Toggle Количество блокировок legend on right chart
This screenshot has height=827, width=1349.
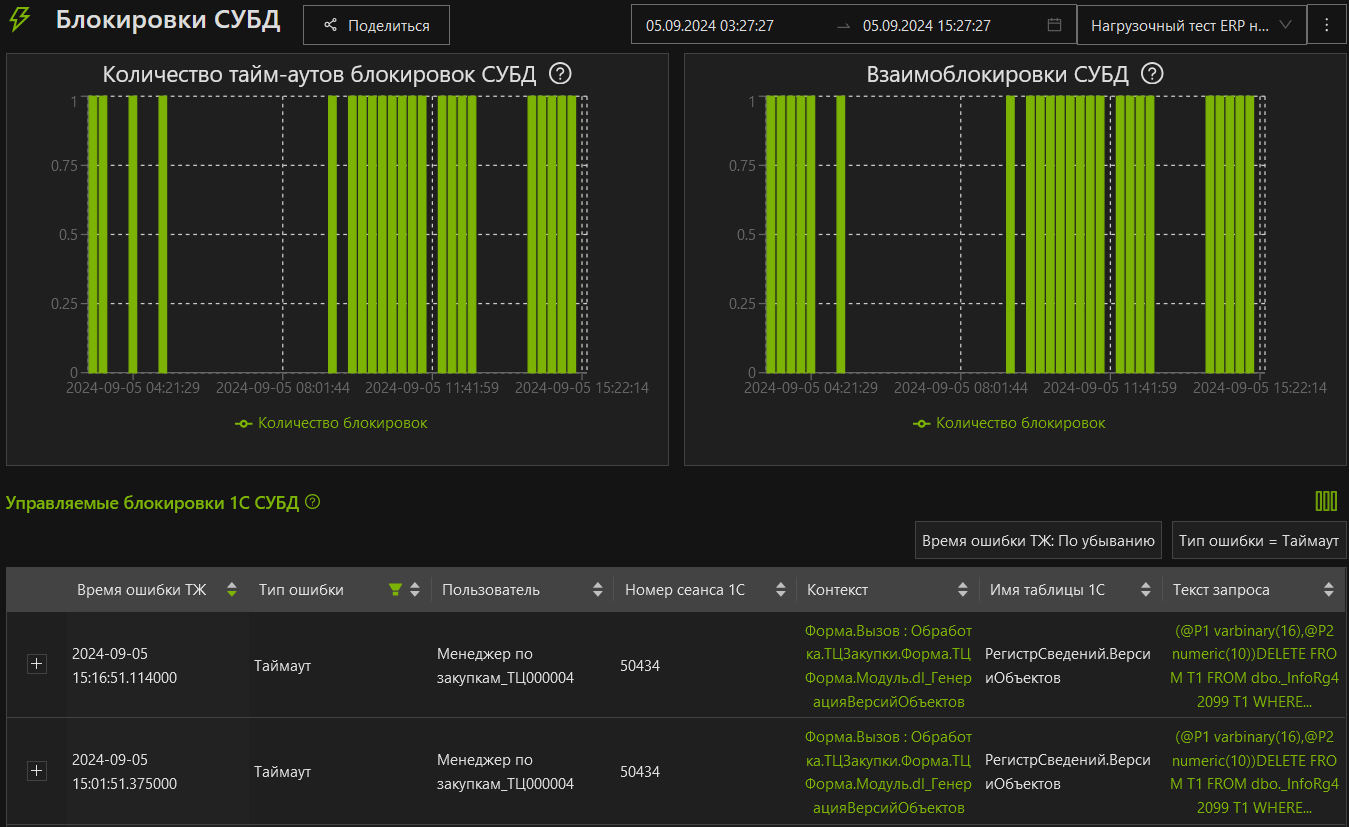click(x=1009, y=423)
